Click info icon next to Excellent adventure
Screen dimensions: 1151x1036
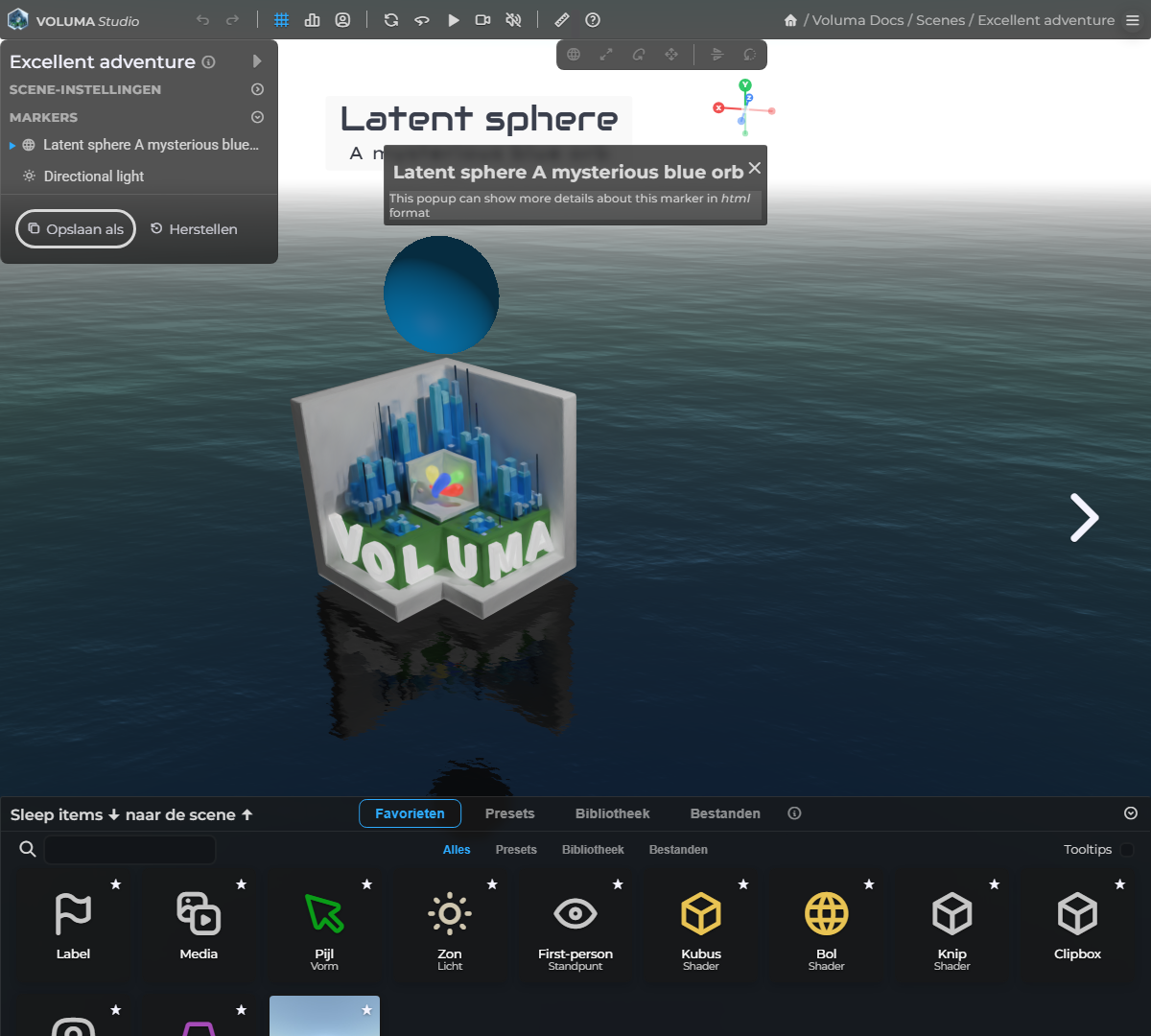click(x=209, y=61)
